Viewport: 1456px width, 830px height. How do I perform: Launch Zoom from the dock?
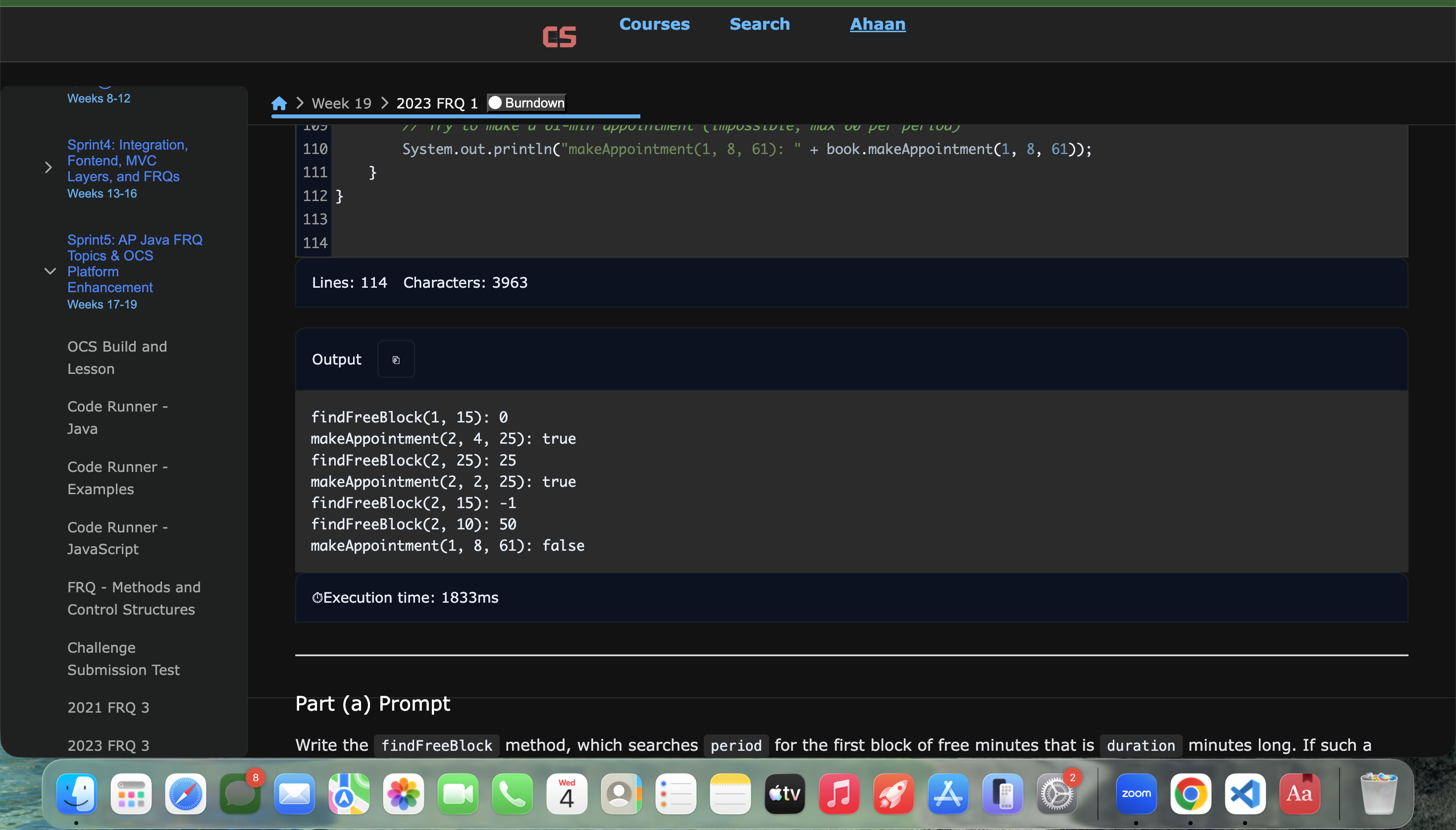click(1136, 793)
